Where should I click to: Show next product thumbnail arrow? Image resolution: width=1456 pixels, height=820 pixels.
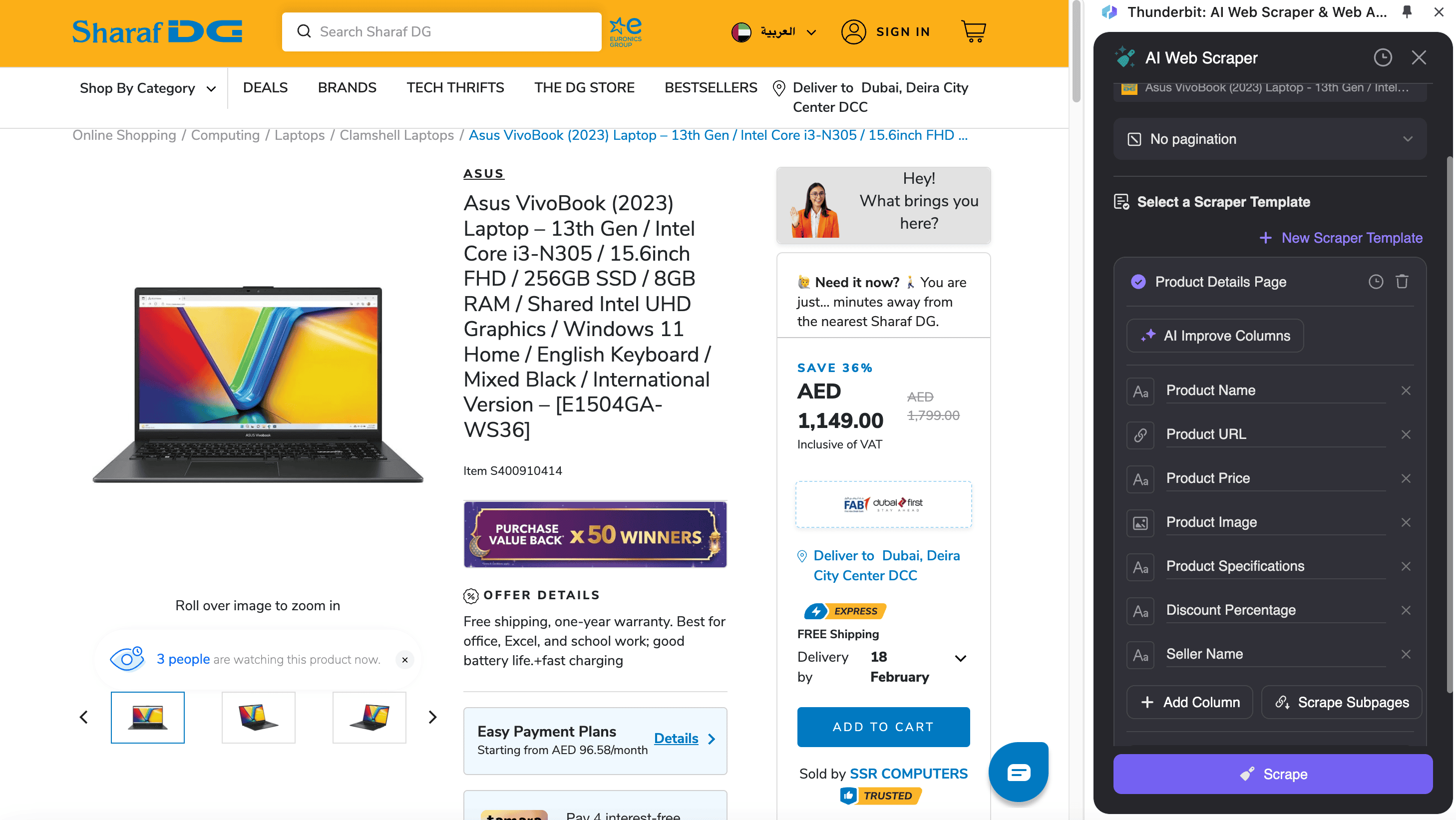(432, 717)
